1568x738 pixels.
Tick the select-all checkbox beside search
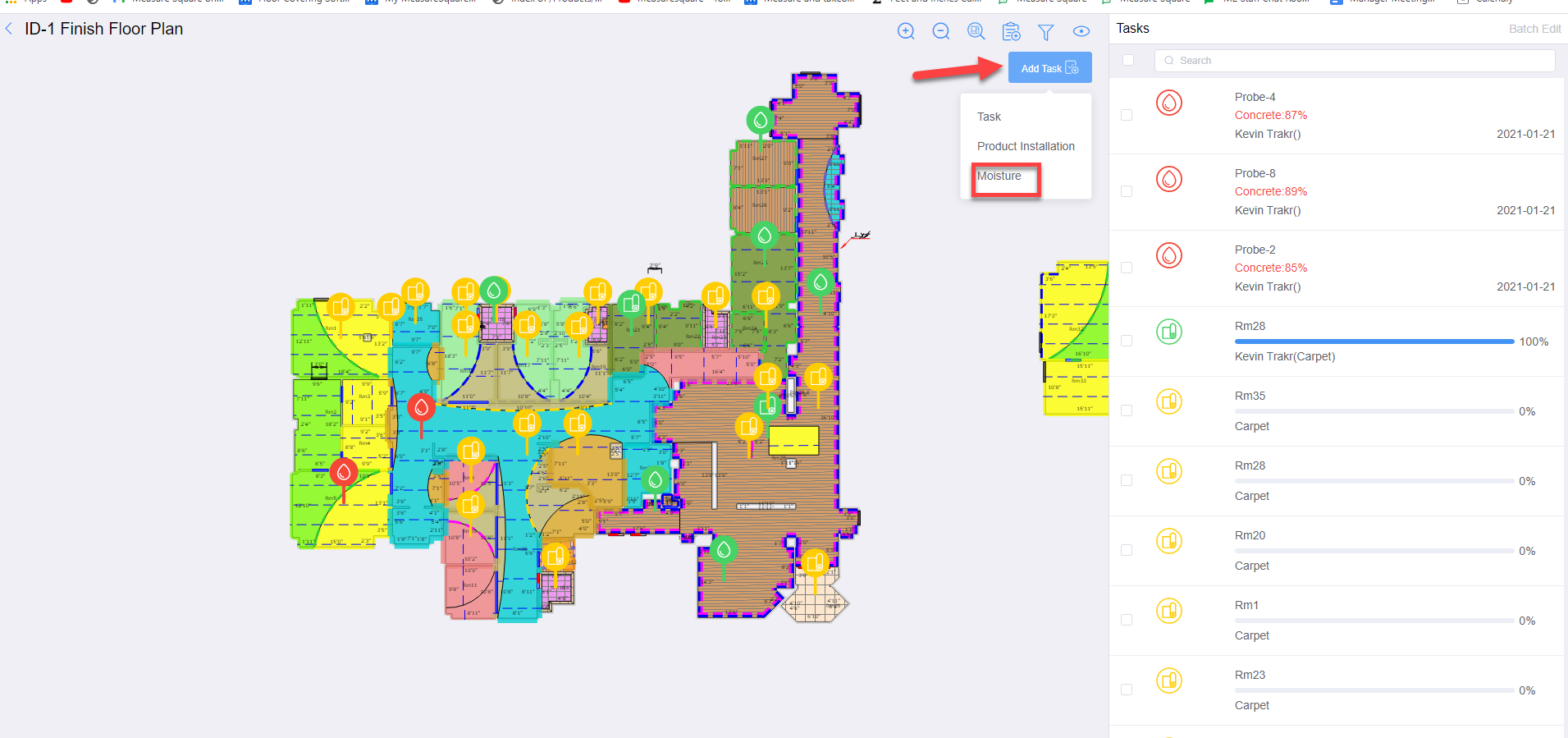click(x=1128, y=60)
